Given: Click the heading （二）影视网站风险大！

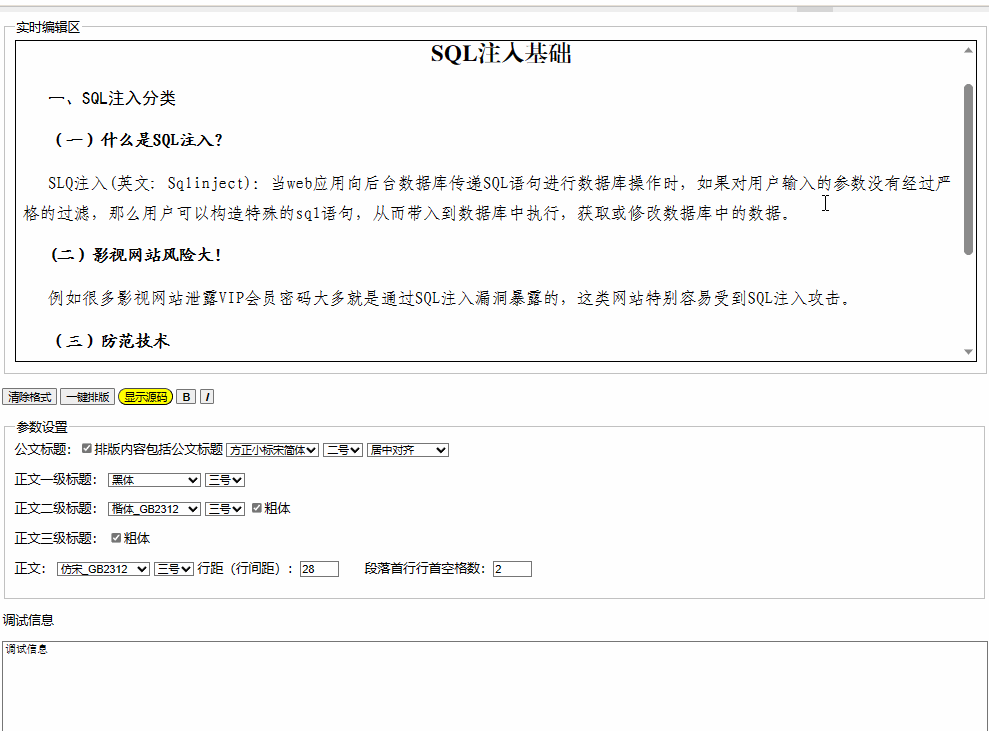Looking at the screenshot, I should [136, 255].
